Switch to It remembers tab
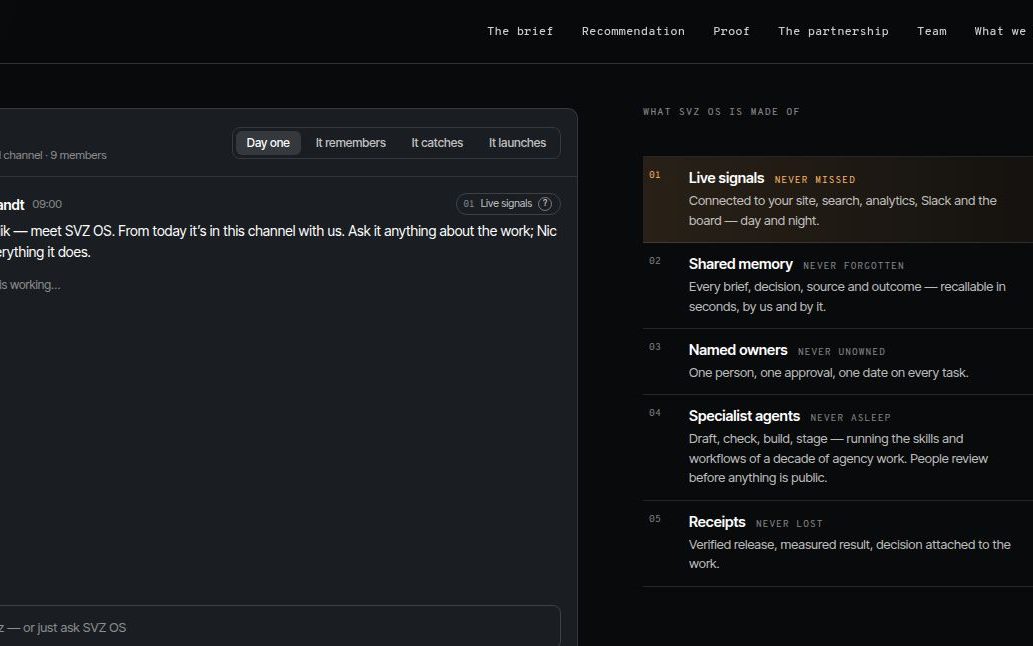This screenshot has height=646, width=1033. click(350, 143)
